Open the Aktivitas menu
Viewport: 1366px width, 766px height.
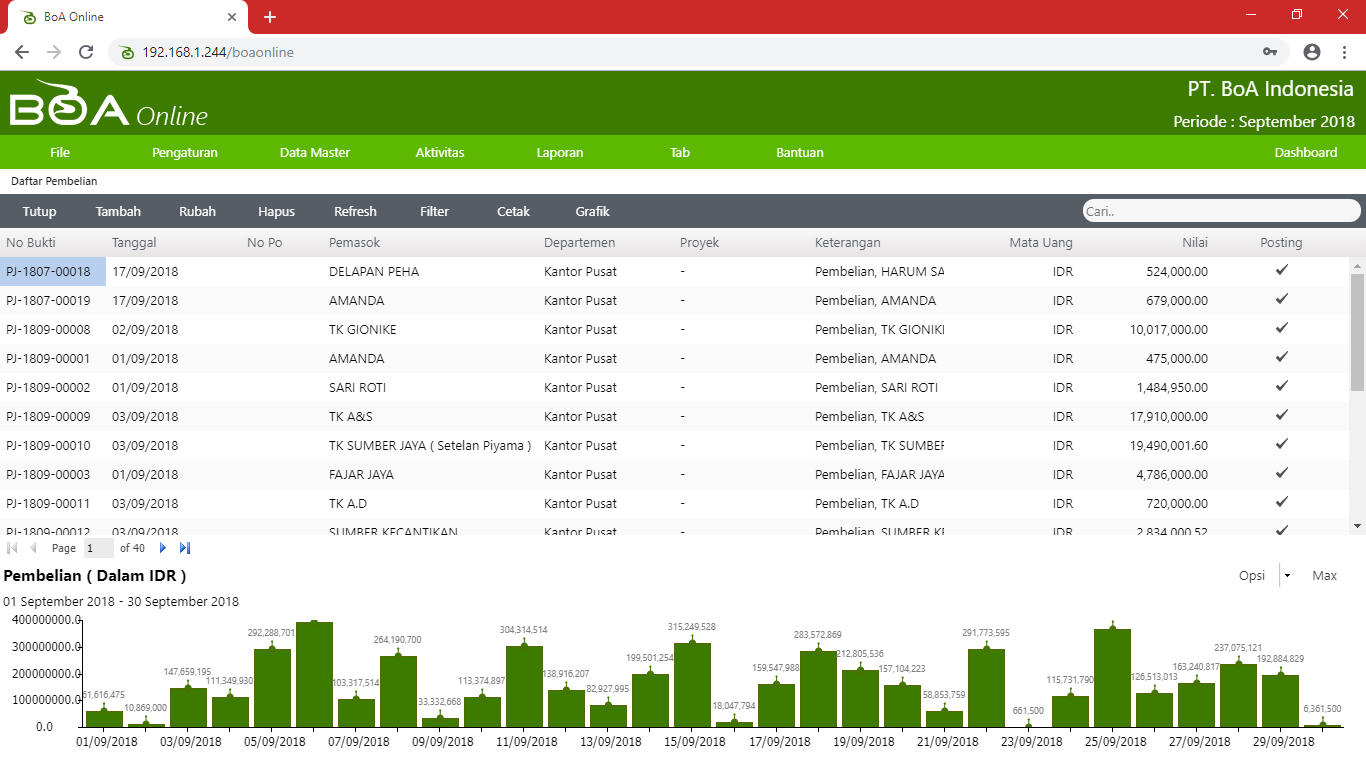pyautogui.click(x=440, y=153)
